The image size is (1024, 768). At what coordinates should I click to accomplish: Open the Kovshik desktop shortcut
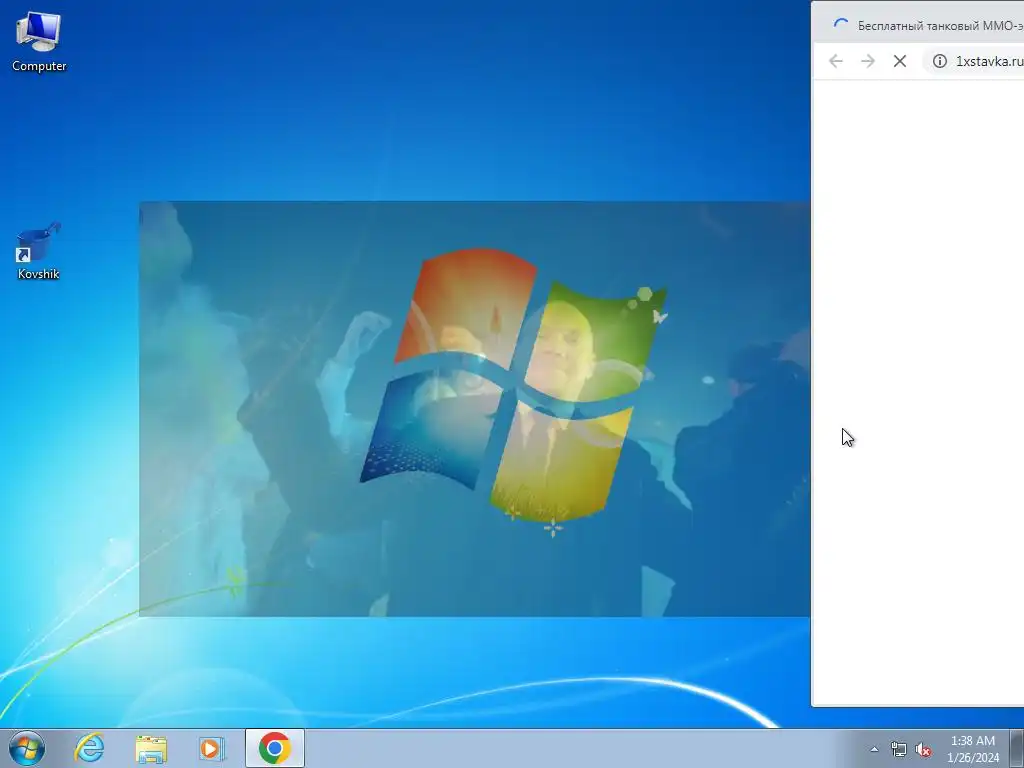tap(39, 251)
